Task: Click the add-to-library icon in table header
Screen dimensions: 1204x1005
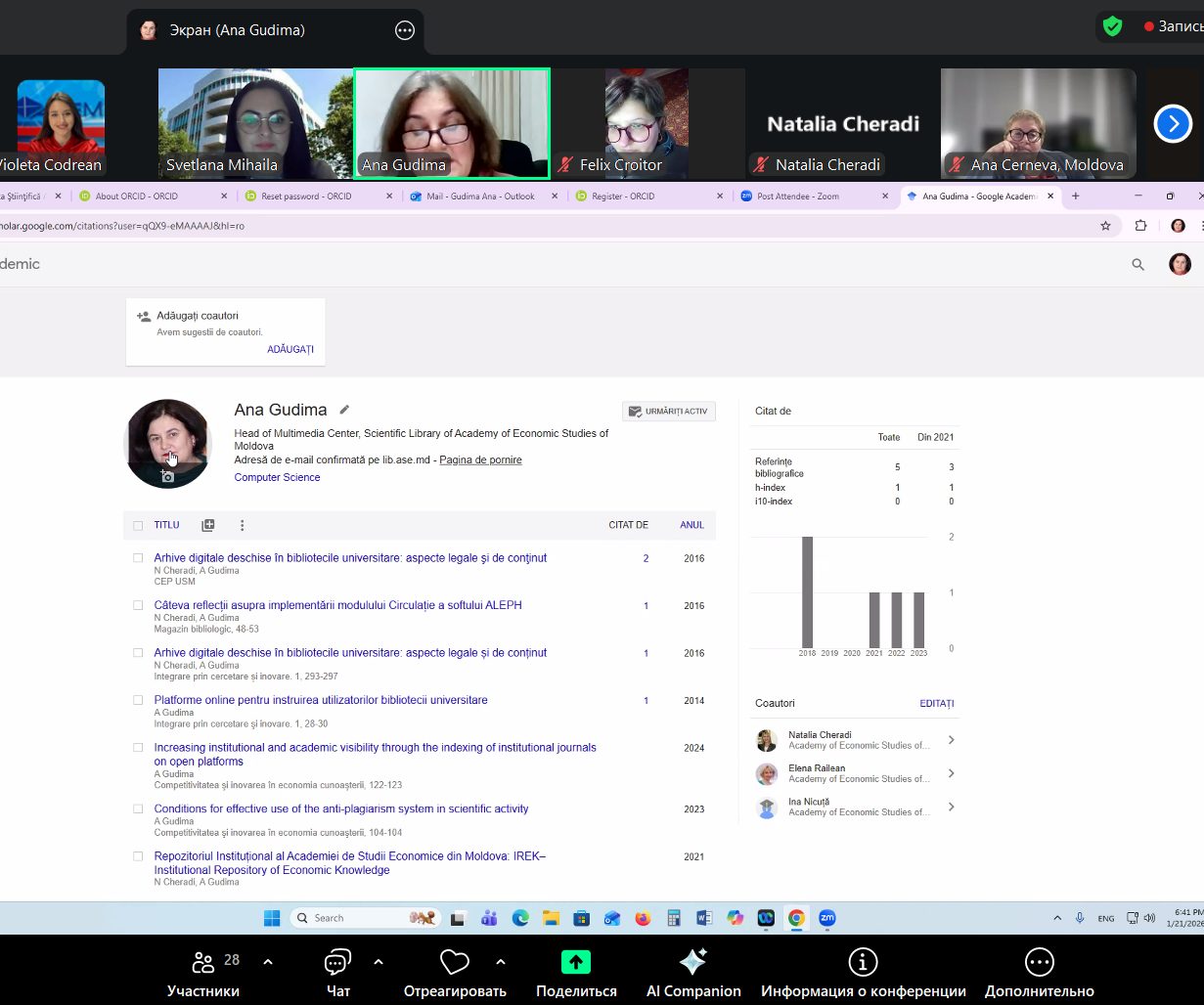Action: (207, 525)
